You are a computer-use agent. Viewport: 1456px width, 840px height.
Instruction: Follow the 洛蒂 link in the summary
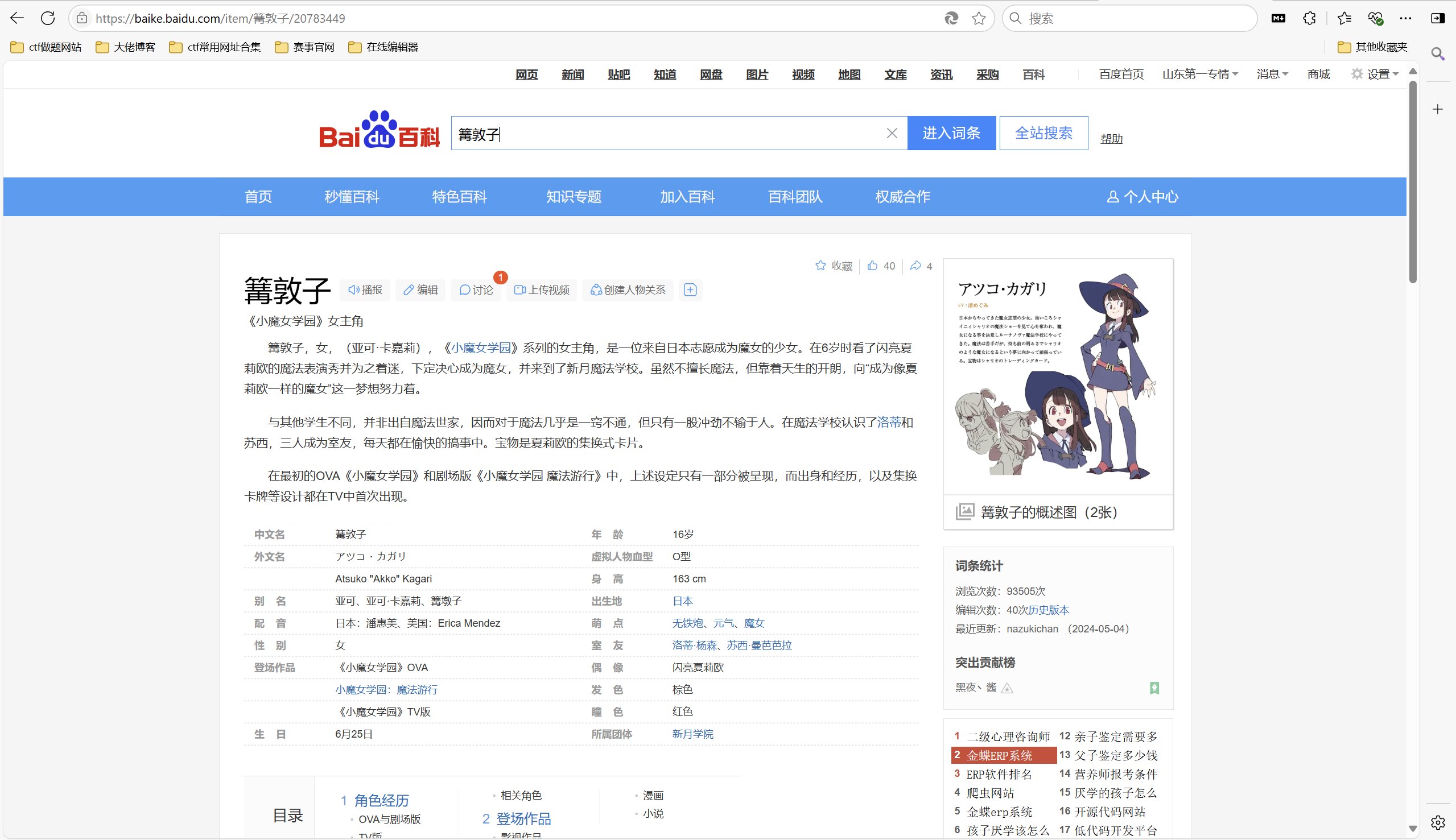click(x=889, y=423)
